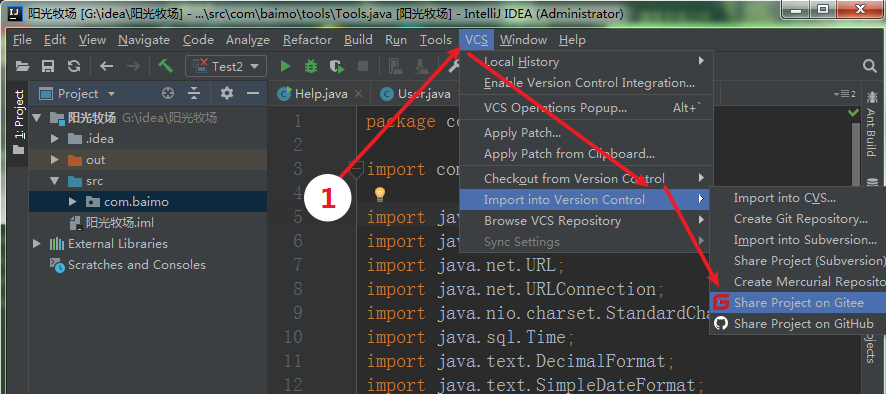
Task: Click the lightbulb intention icon in editor
Action: 380,194
